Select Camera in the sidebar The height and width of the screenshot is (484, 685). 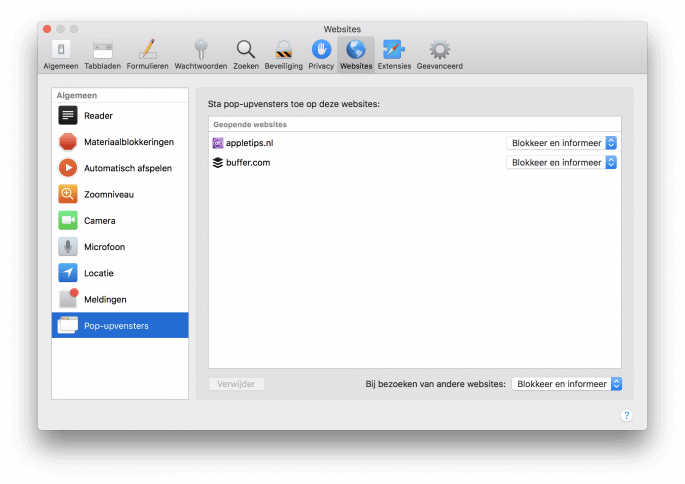(120, 221)
